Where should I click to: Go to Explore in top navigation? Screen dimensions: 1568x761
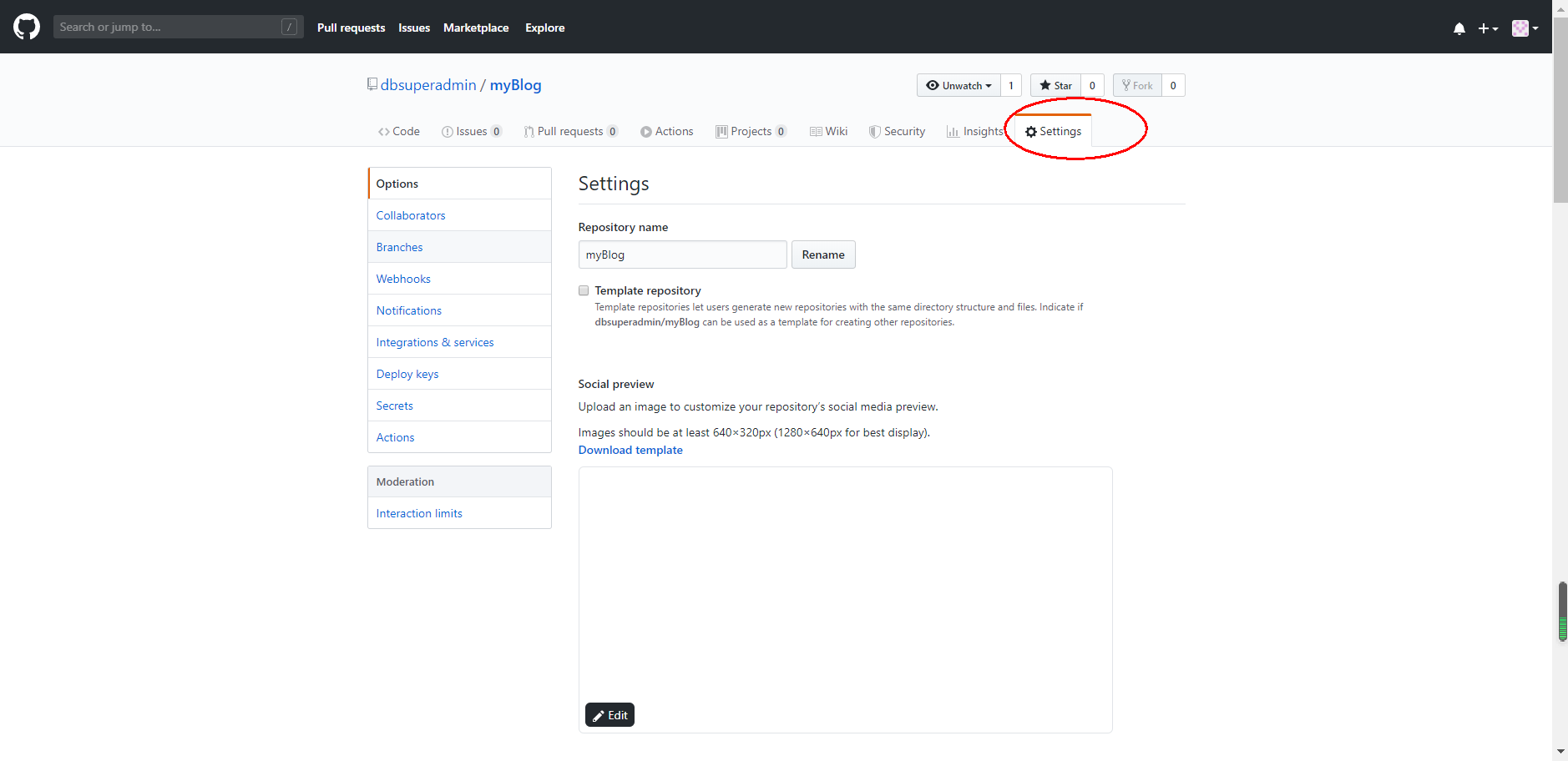point(544,28)
